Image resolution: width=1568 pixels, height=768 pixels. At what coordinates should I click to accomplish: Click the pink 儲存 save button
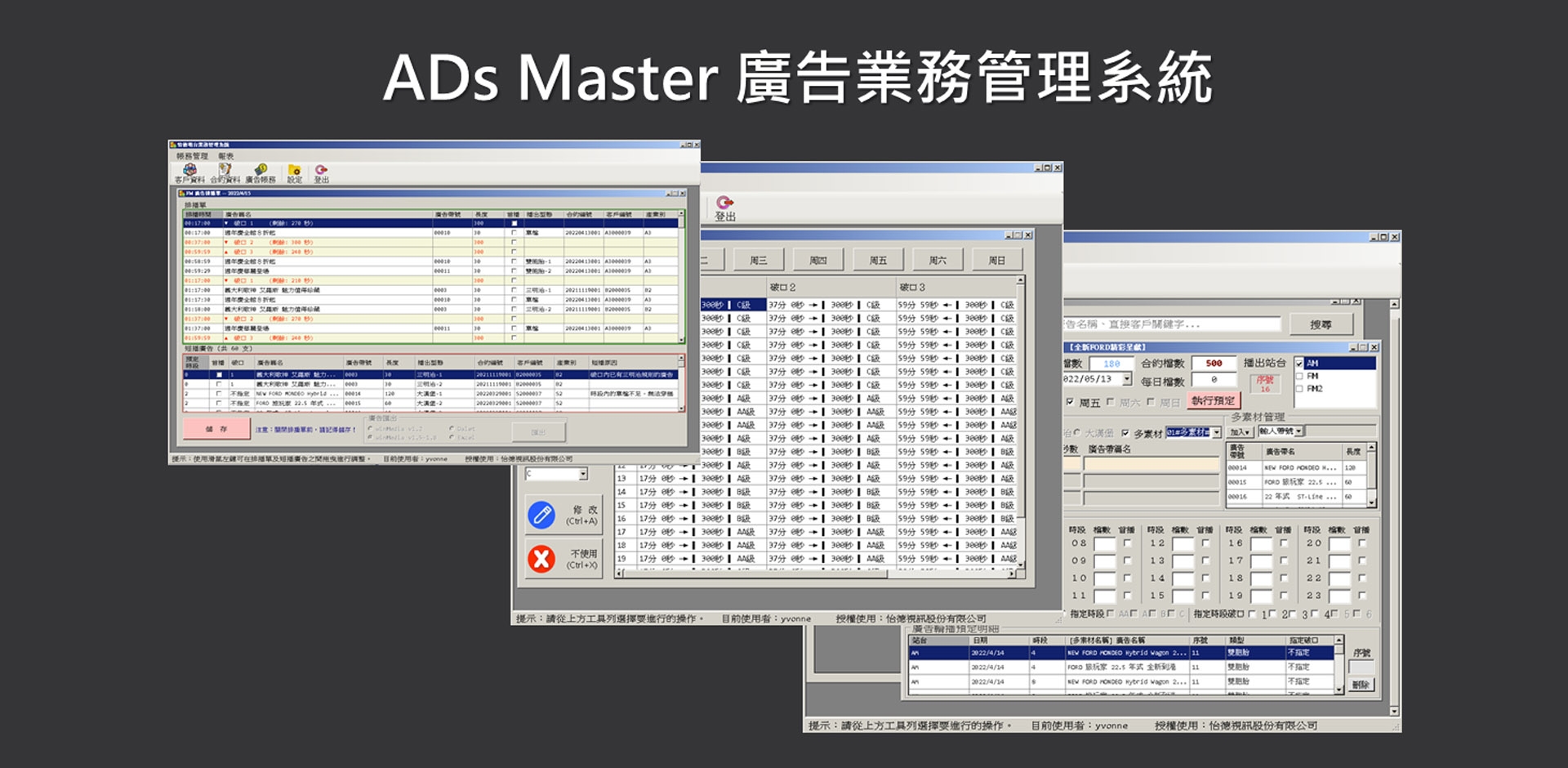tap(216, 430)
